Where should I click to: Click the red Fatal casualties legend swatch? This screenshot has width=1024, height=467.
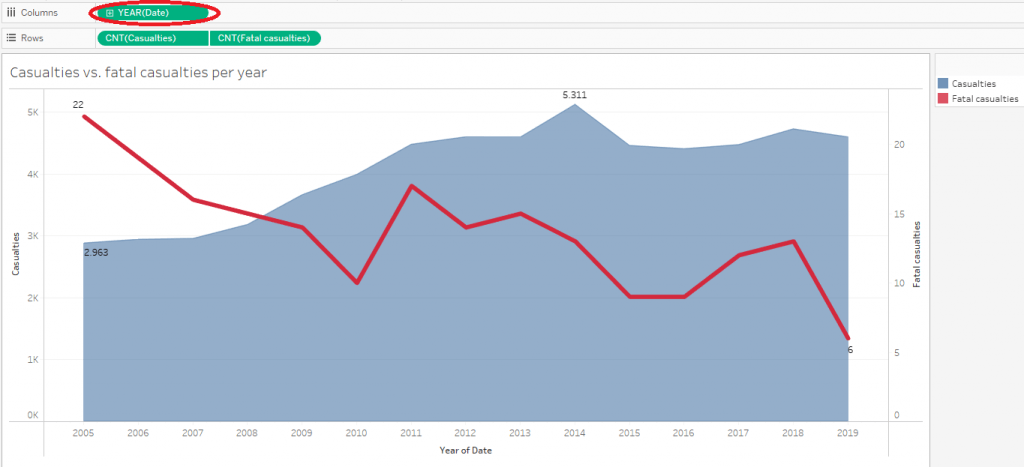943,99
